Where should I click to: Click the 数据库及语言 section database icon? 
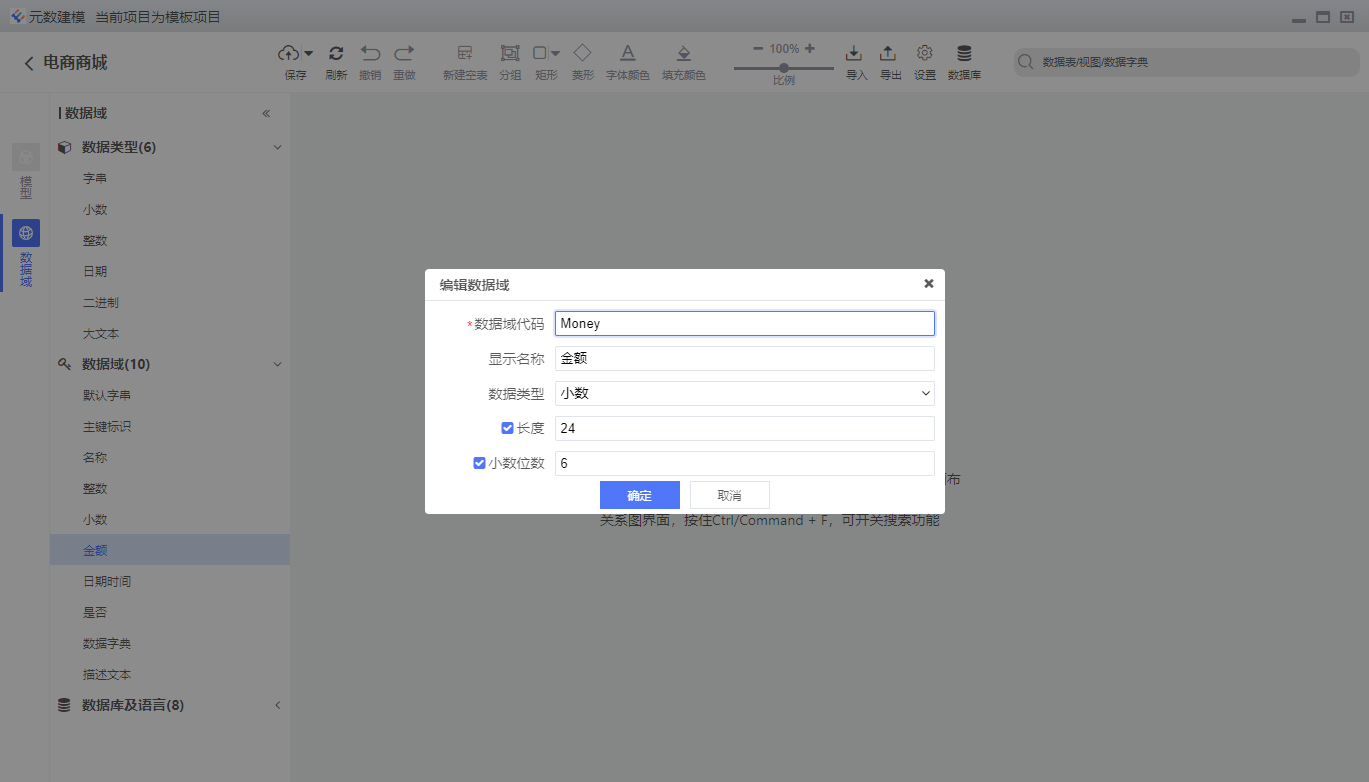[64, 706]
